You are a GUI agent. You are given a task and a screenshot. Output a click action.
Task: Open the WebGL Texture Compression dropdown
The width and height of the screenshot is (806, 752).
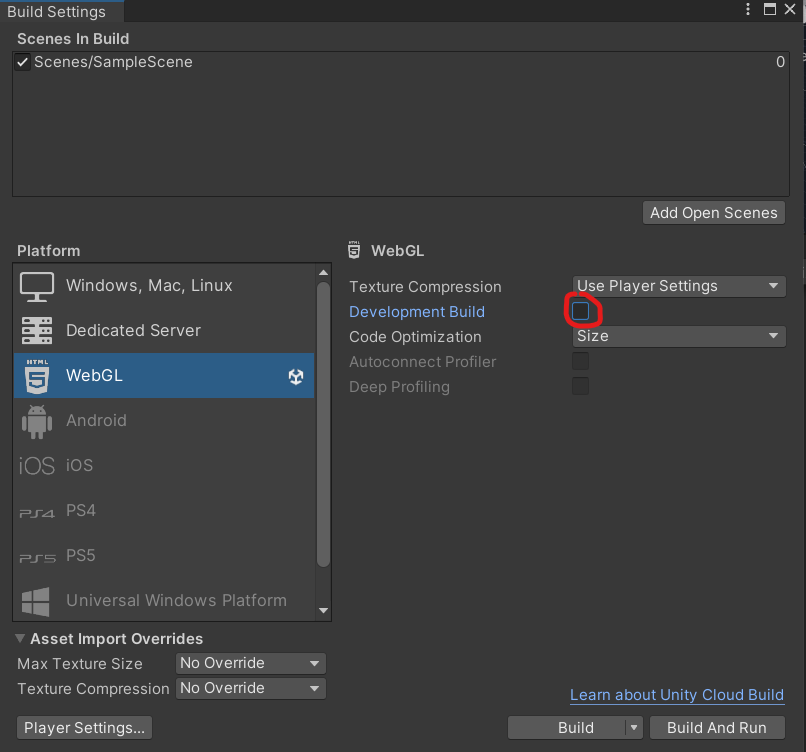(x=679, y=286)
